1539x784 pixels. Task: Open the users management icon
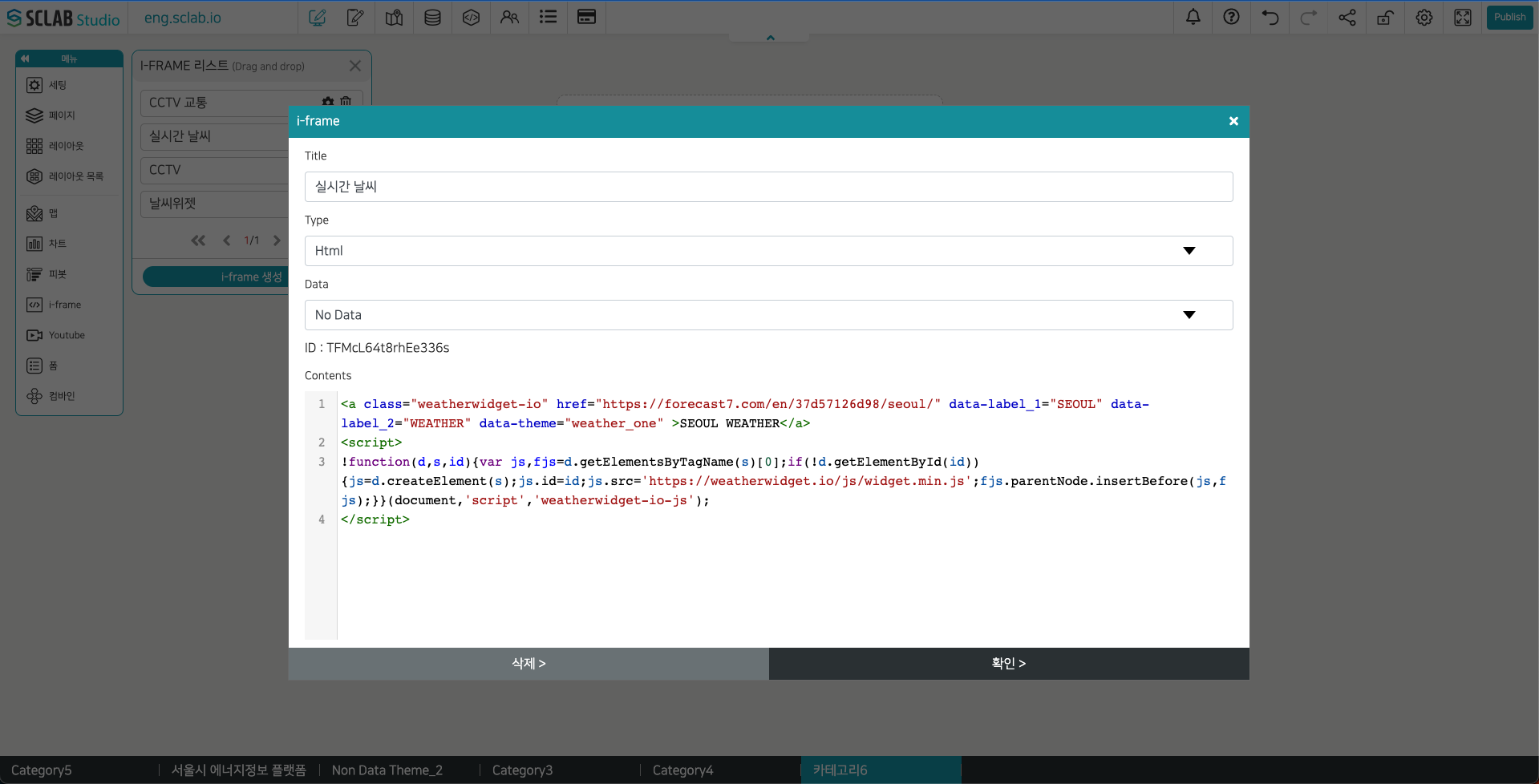[x=509, y=17]
